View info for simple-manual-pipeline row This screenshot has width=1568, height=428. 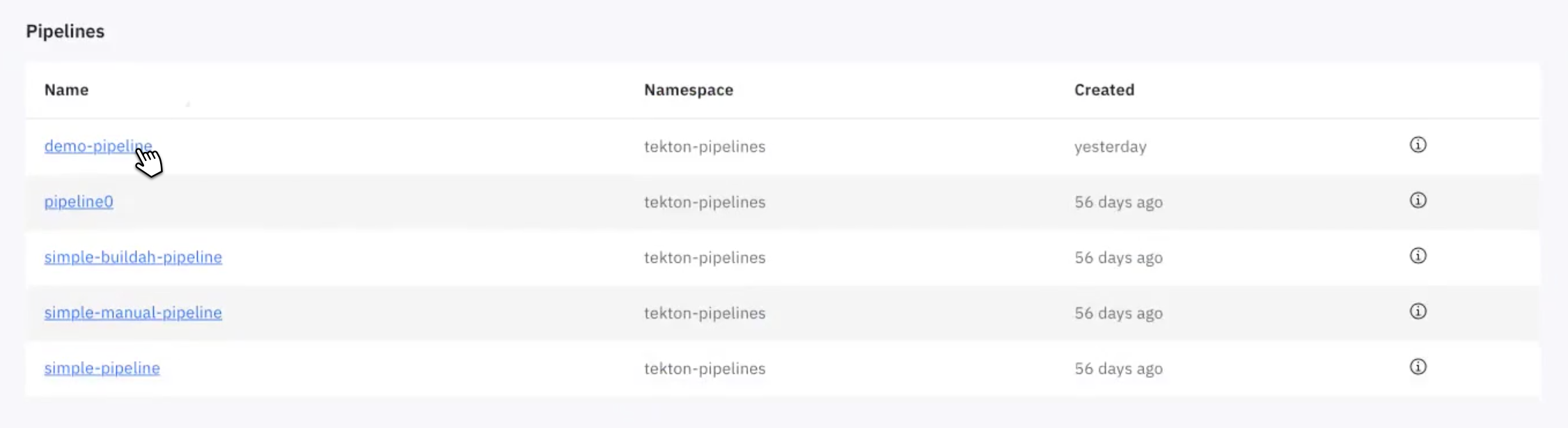pyautogui.click(x=1418, y=312)
